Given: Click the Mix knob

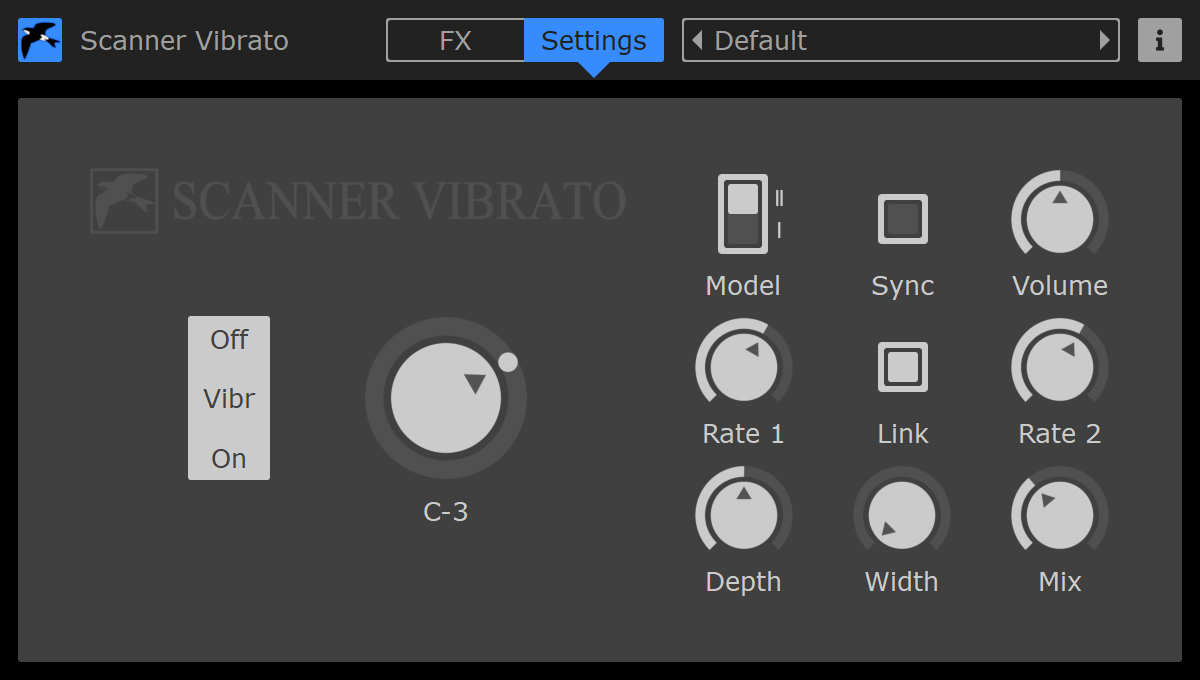Looking at the screenshot, I should pos(1060,515).
